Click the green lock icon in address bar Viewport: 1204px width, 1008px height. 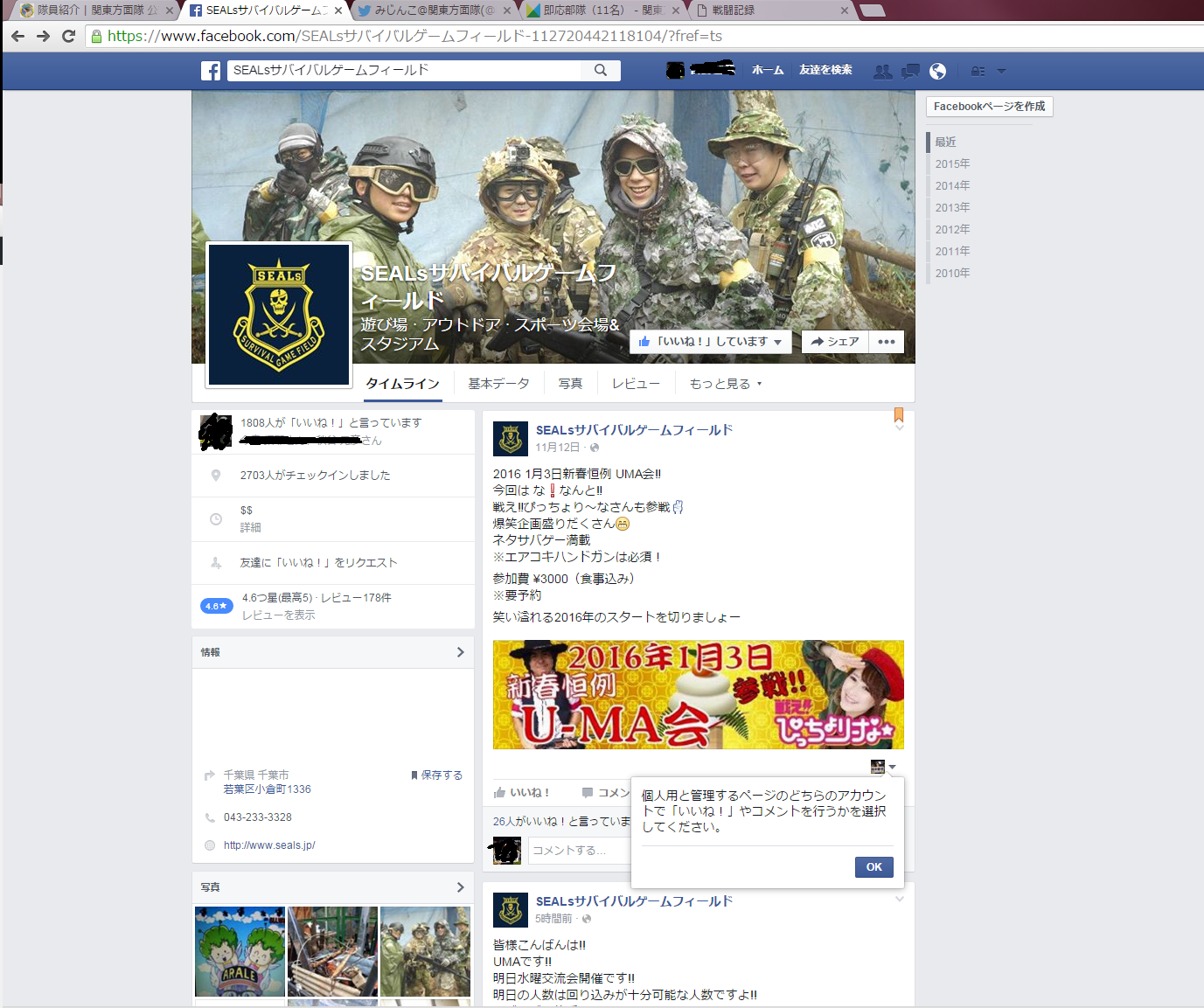click(97, 36)
